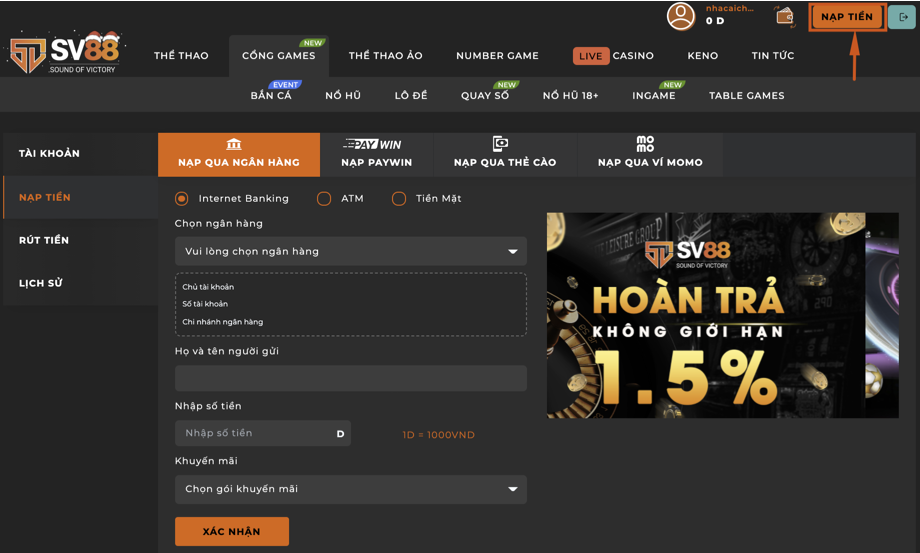This screenshot has height=553, width=920.
Task: Click the Nạp Tiền button in the header
Action: pos(847,17)
